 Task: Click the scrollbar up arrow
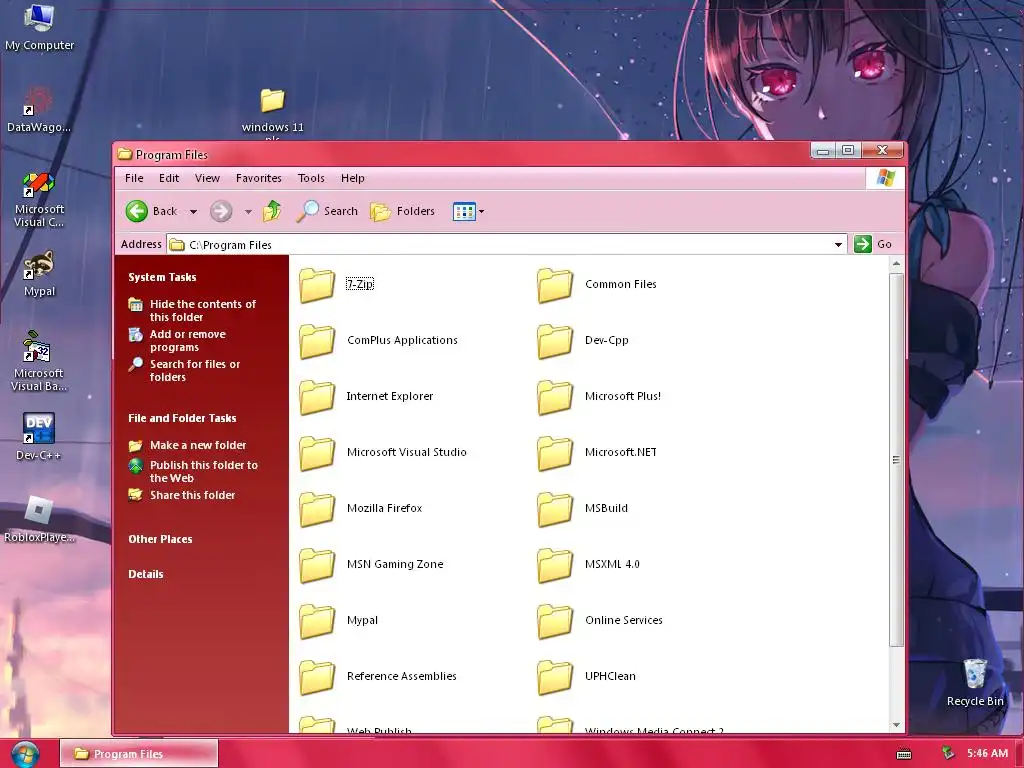pyautogui.click(x=896, y=264)
